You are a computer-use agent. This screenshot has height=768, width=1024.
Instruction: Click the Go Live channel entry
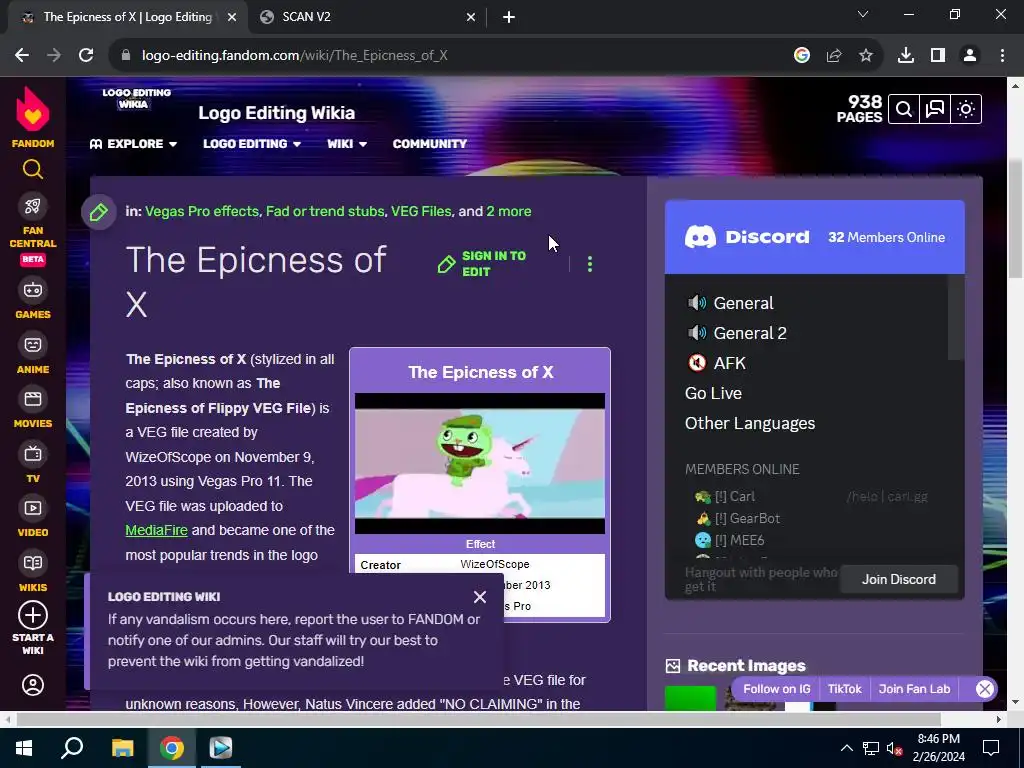pos(713,393)
